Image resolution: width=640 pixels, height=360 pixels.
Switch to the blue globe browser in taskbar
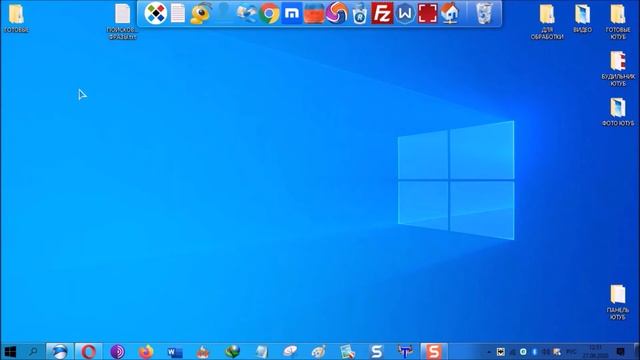coord(60,351)
